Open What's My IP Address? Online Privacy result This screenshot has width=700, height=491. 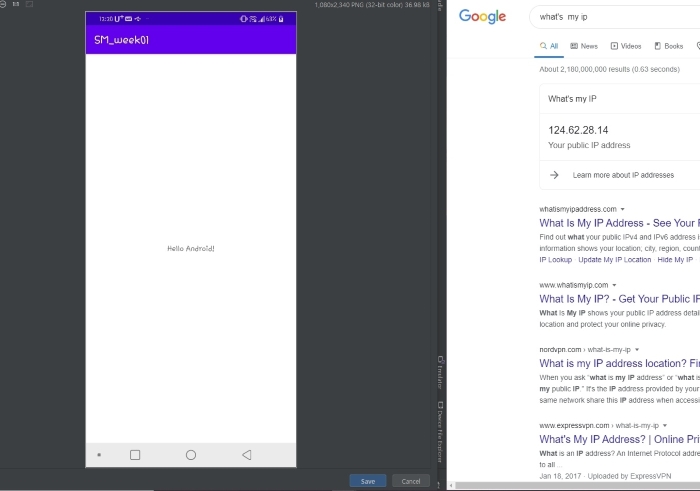point(620,439)
